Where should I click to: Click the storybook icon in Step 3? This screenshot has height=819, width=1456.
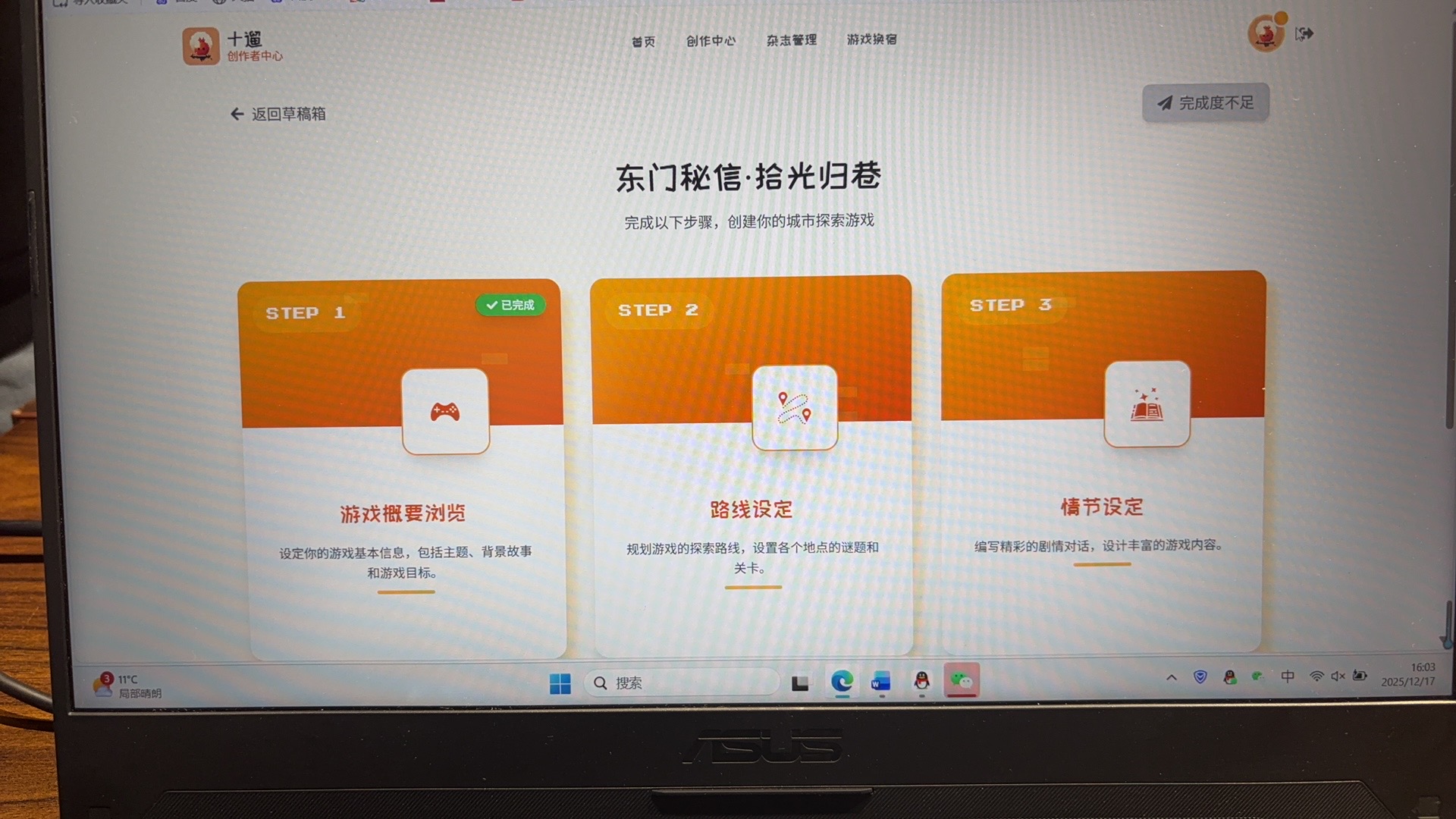click(1147, 404)
